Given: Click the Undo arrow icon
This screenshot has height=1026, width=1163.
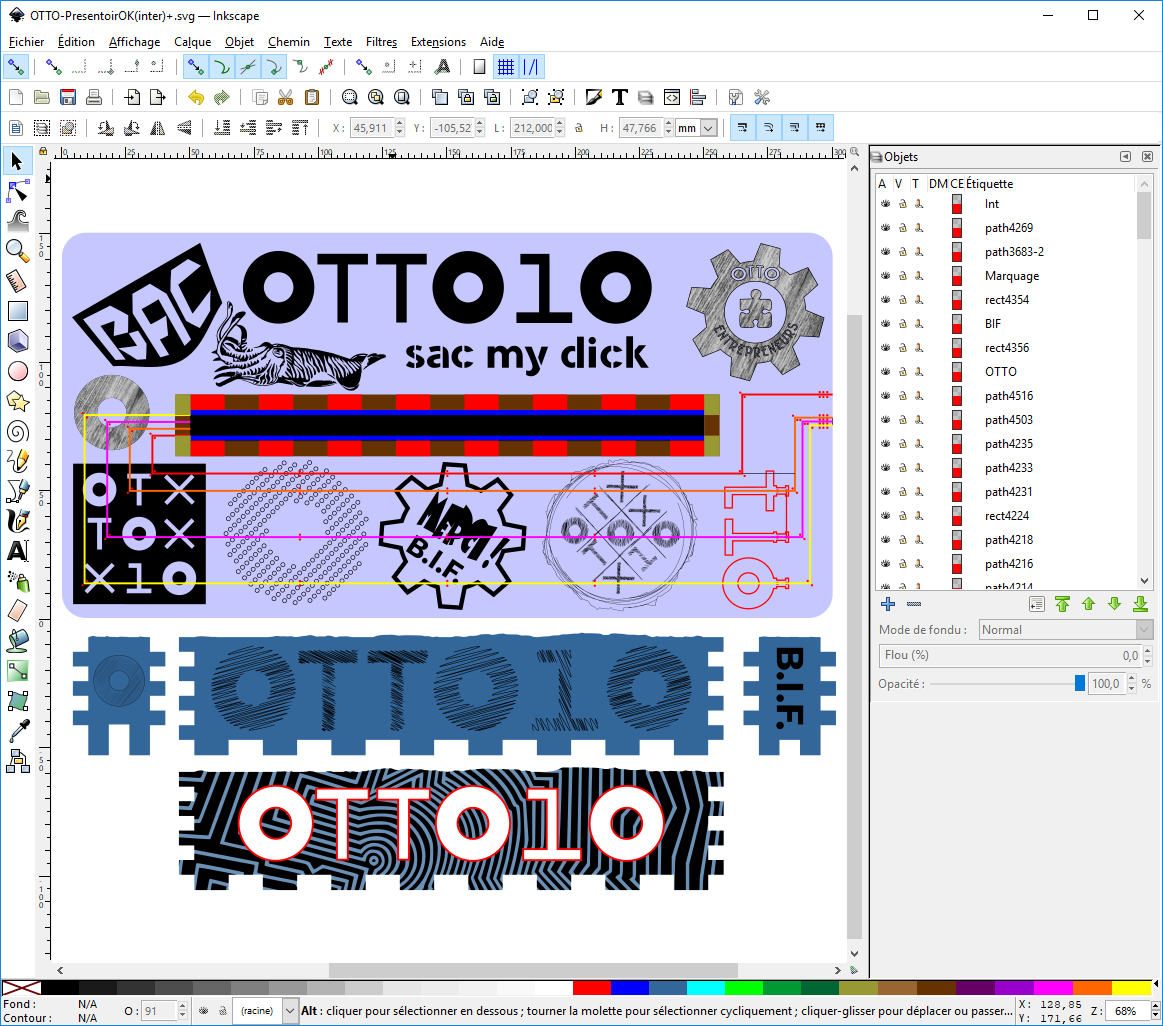Looking at the screenshot, I should [196, 97].
